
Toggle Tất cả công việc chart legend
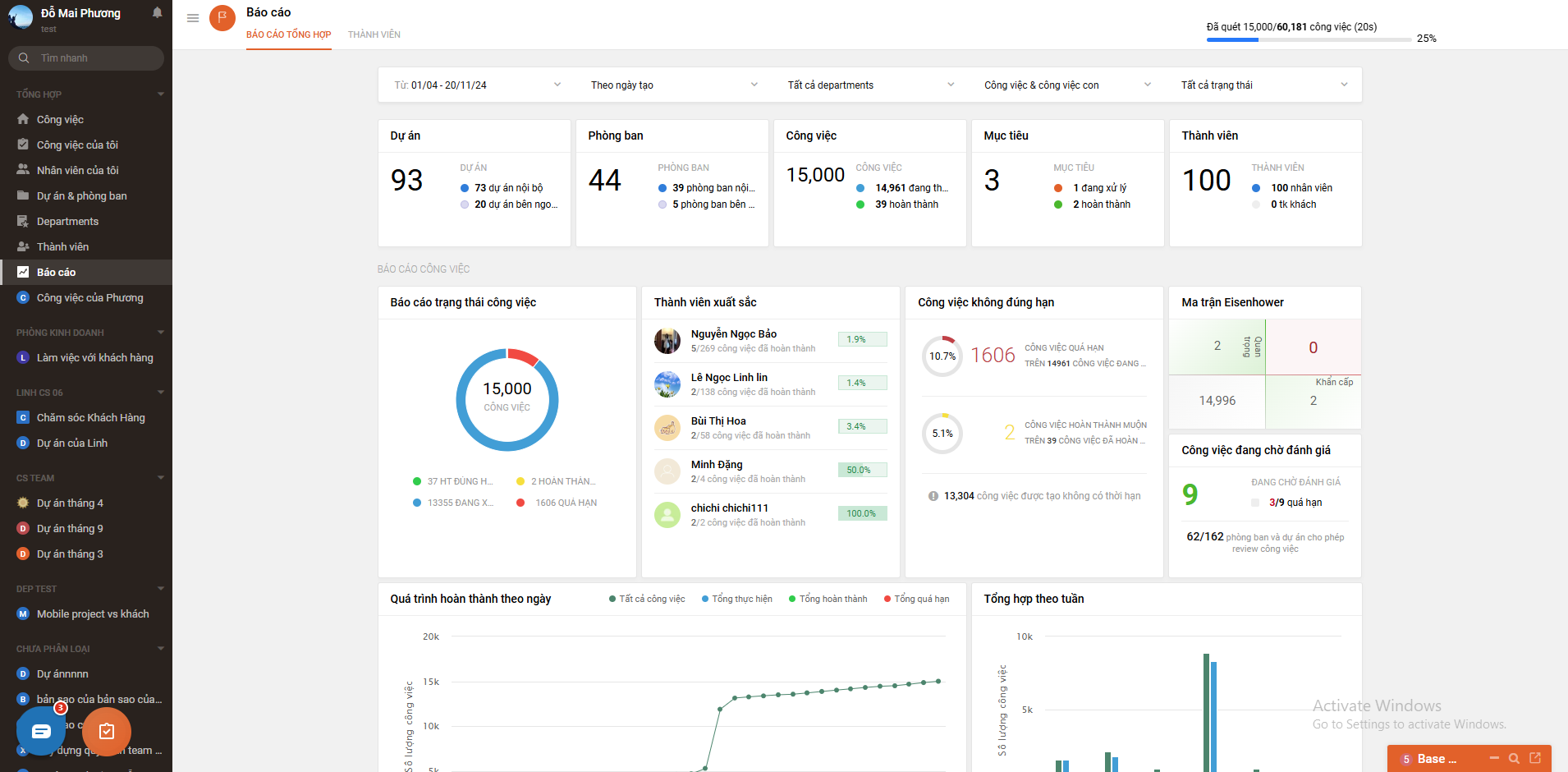coord(647,599)
